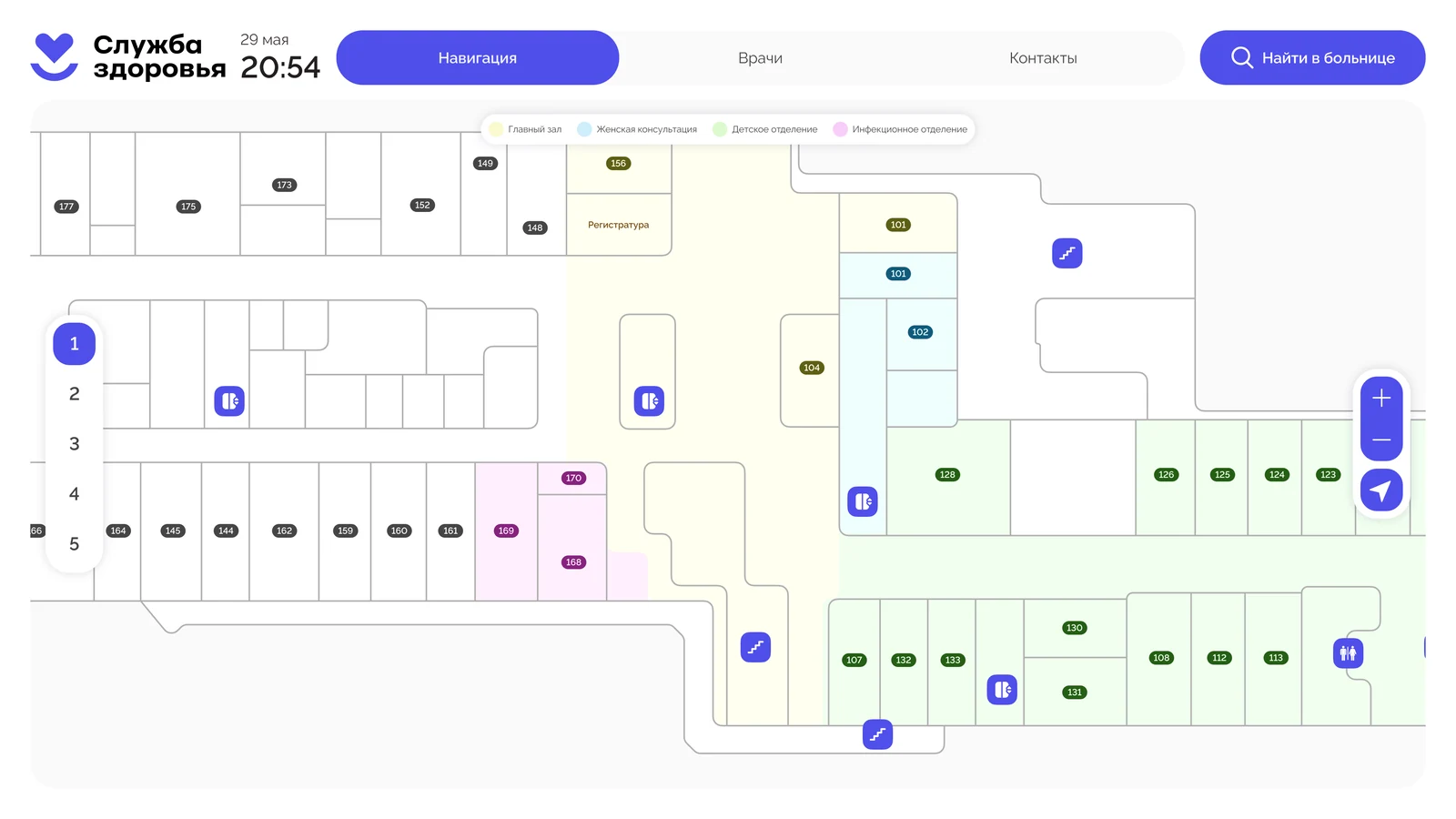Select Инфекционное отделение in the legend
This screenshot has width=1456, height=819.
click(x=900, y=129)
